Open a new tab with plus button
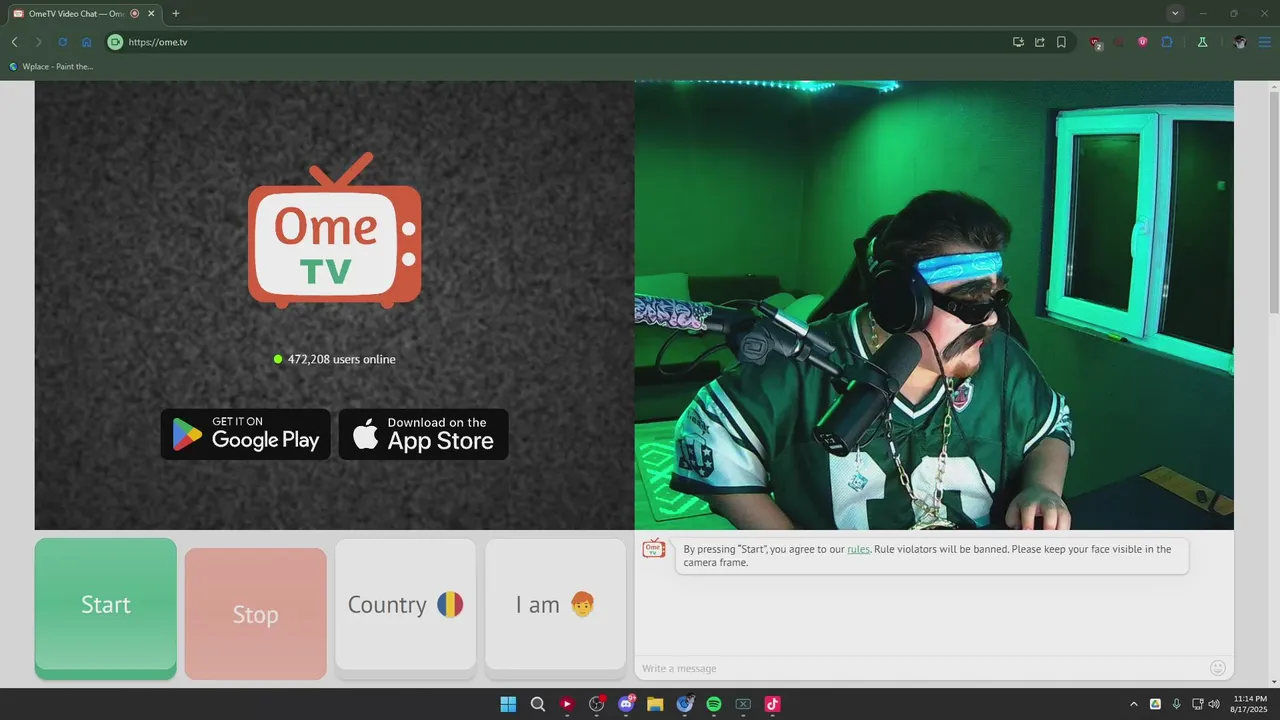This screenshot has width=1280, height=720. tap(176, 13)
